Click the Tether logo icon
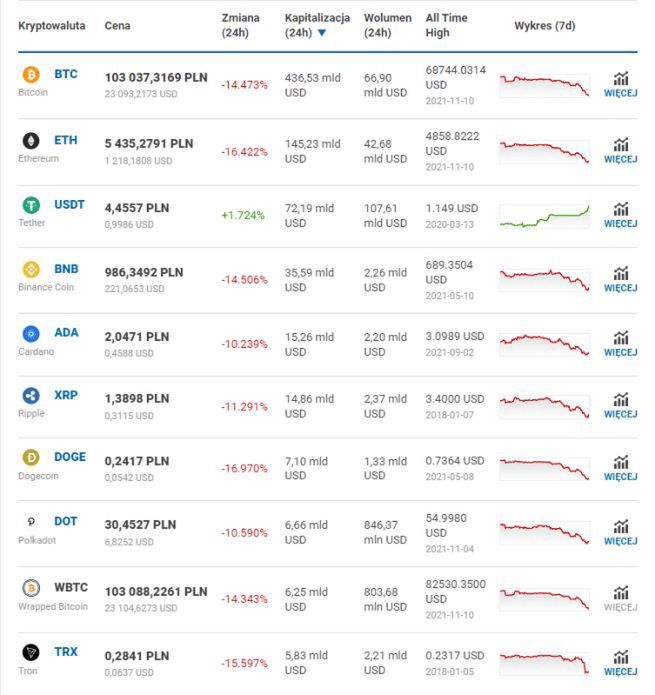This screenshot has width=655, height=695. pyautogui.click(x=30, y=205)
